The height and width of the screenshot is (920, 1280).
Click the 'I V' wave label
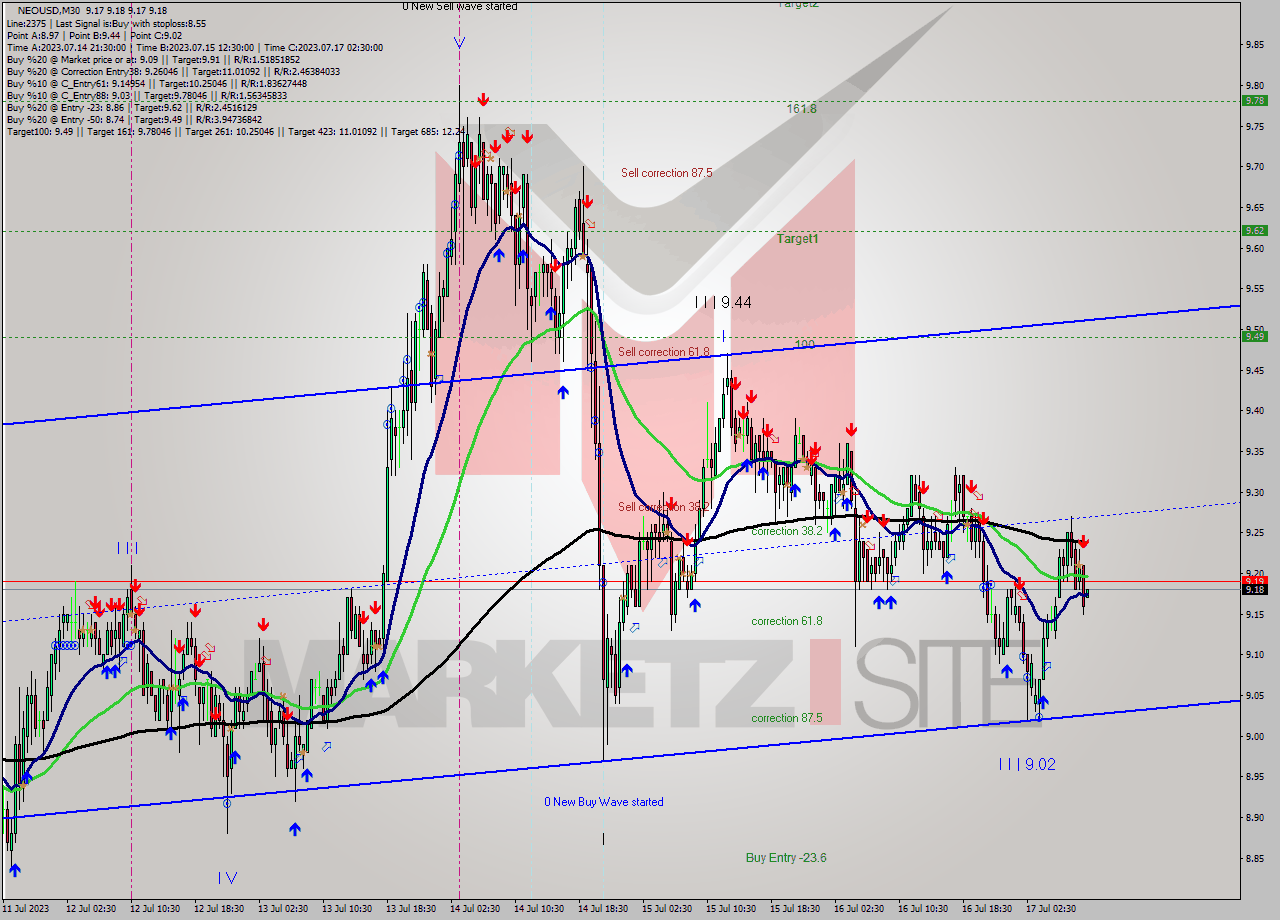pos(227,878)
